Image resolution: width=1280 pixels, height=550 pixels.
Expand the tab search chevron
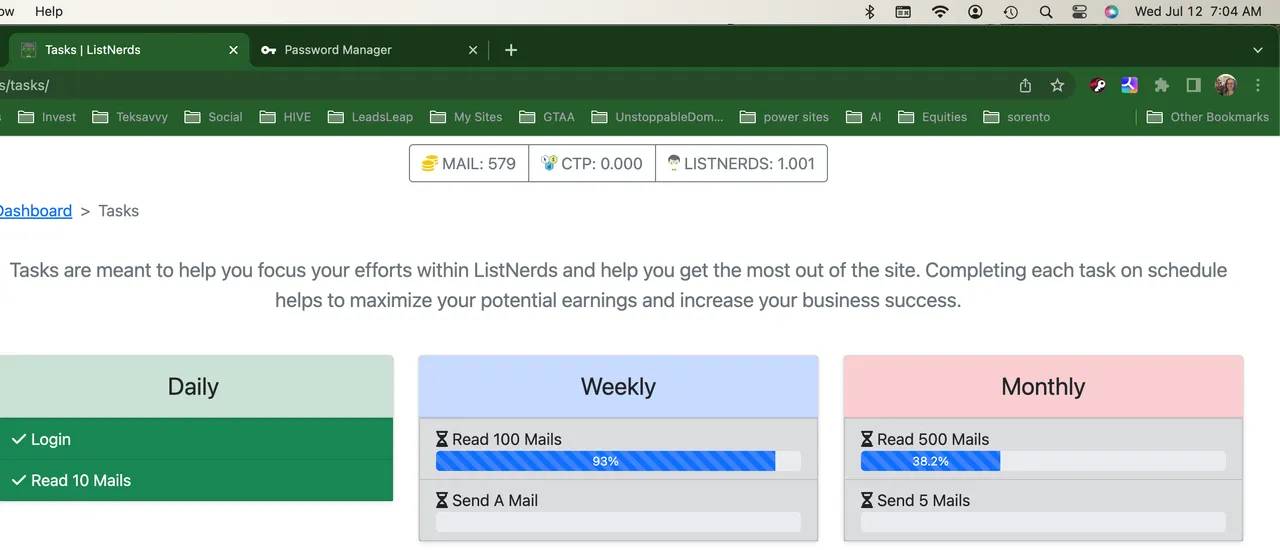pos(1258,50)
